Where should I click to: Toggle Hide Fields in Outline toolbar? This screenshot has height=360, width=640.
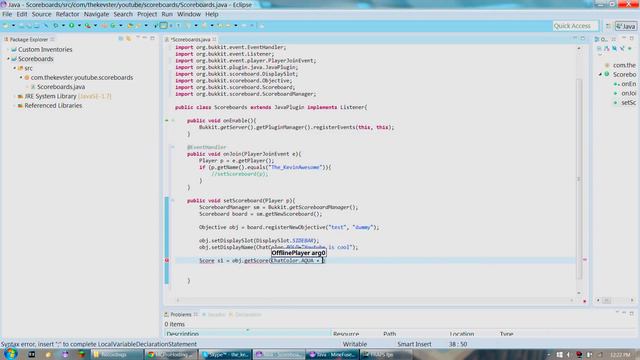(607, 48)
